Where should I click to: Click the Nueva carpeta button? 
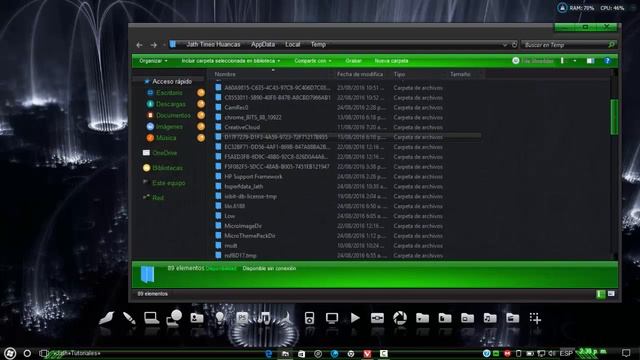pyautogui.click(x=391, y=61)
